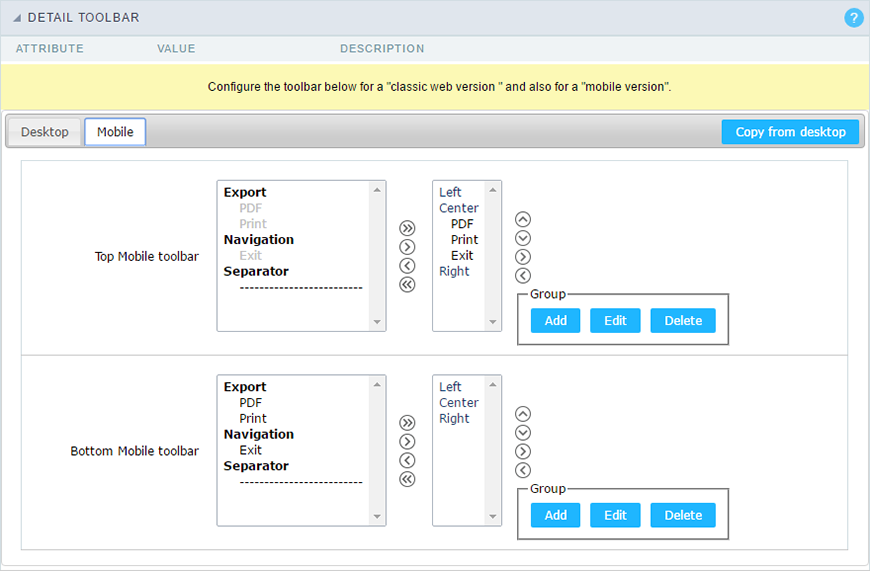Screen dimensions: 870x571
Task: Select PDF in Bottom Mobile toolbar available list
Action: point(250,403)
